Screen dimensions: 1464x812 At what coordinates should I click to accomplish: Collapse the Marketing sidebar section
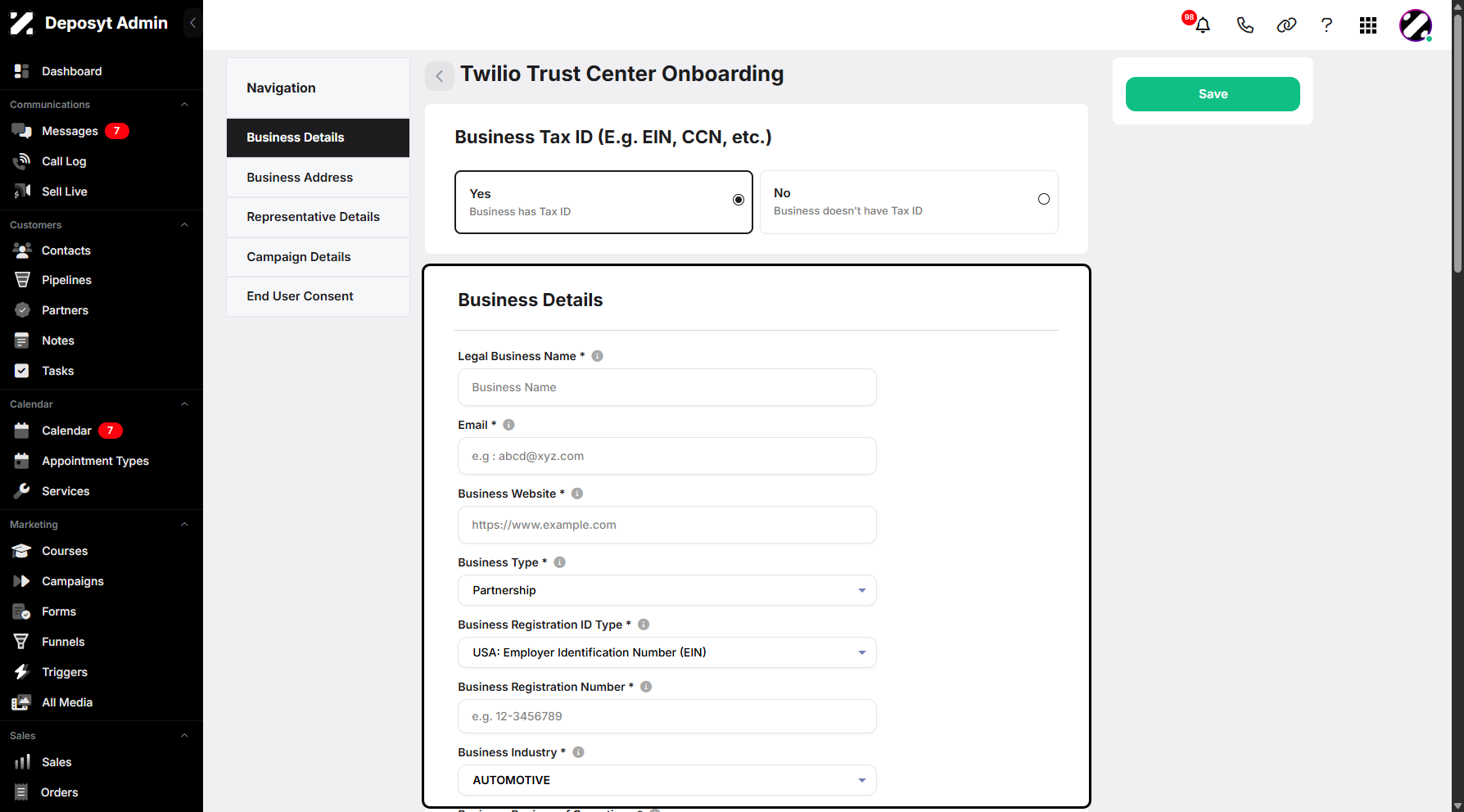pyautogui.click(x=184, y=525)
